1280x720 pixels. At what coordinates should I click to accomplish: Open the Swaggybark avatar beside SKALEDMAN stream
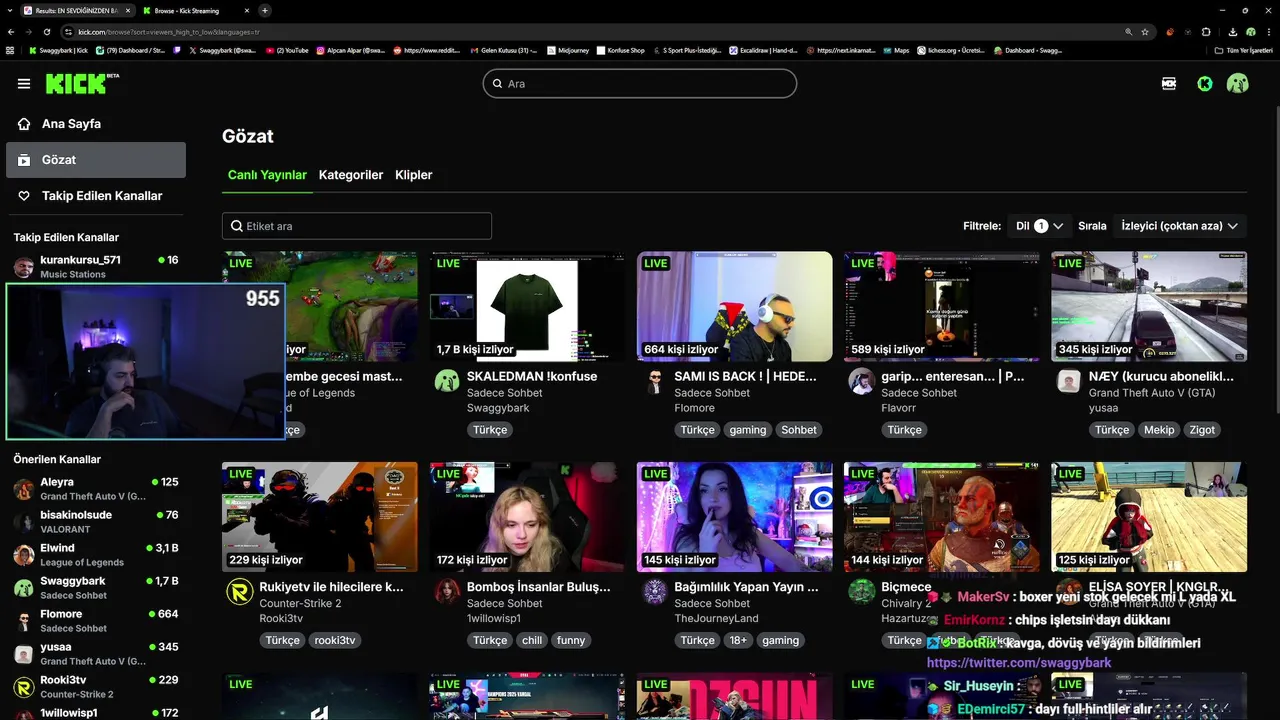click(446, 381)
